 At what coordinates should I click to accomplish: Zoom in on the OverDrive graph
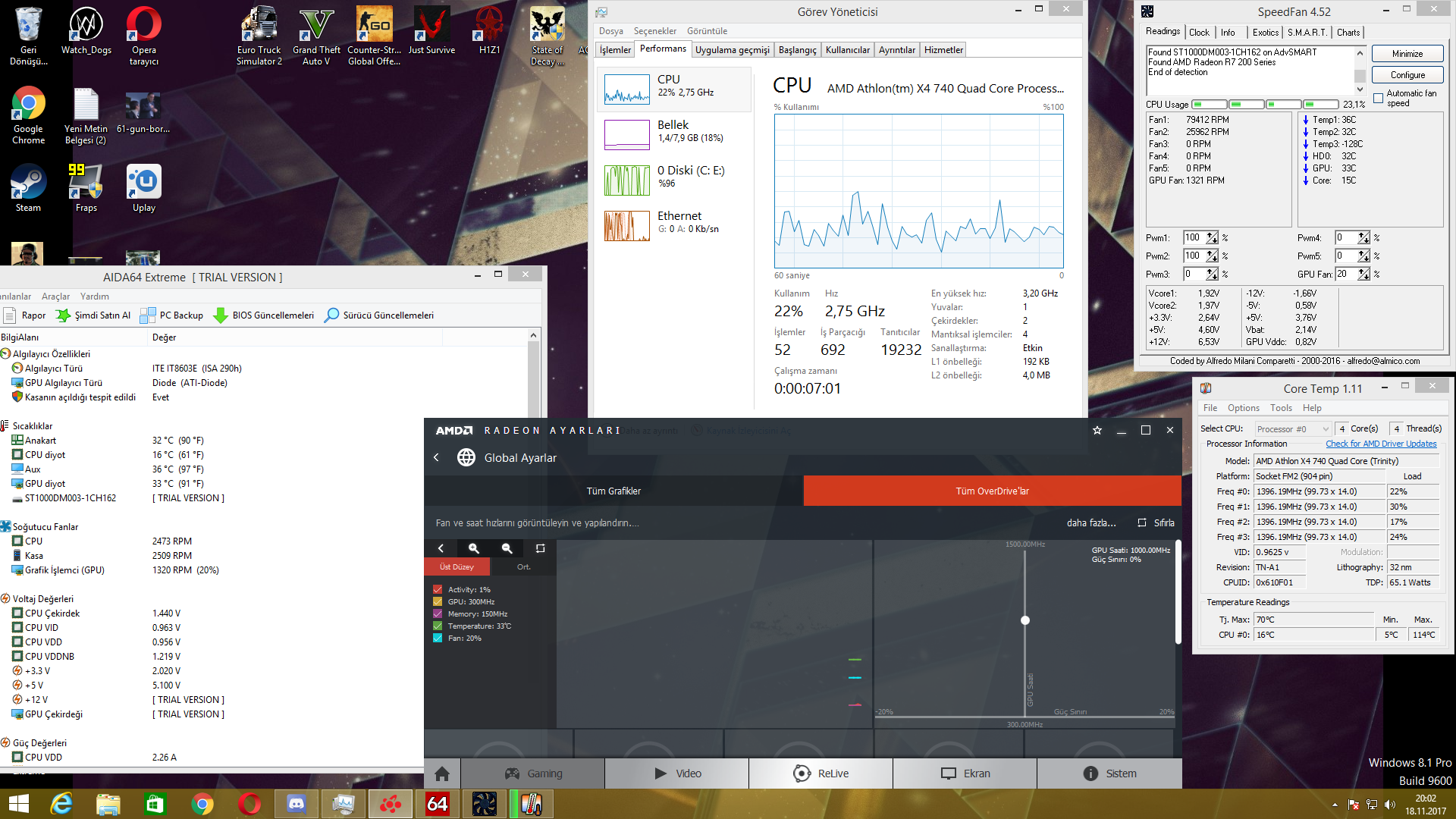(474, 548)
